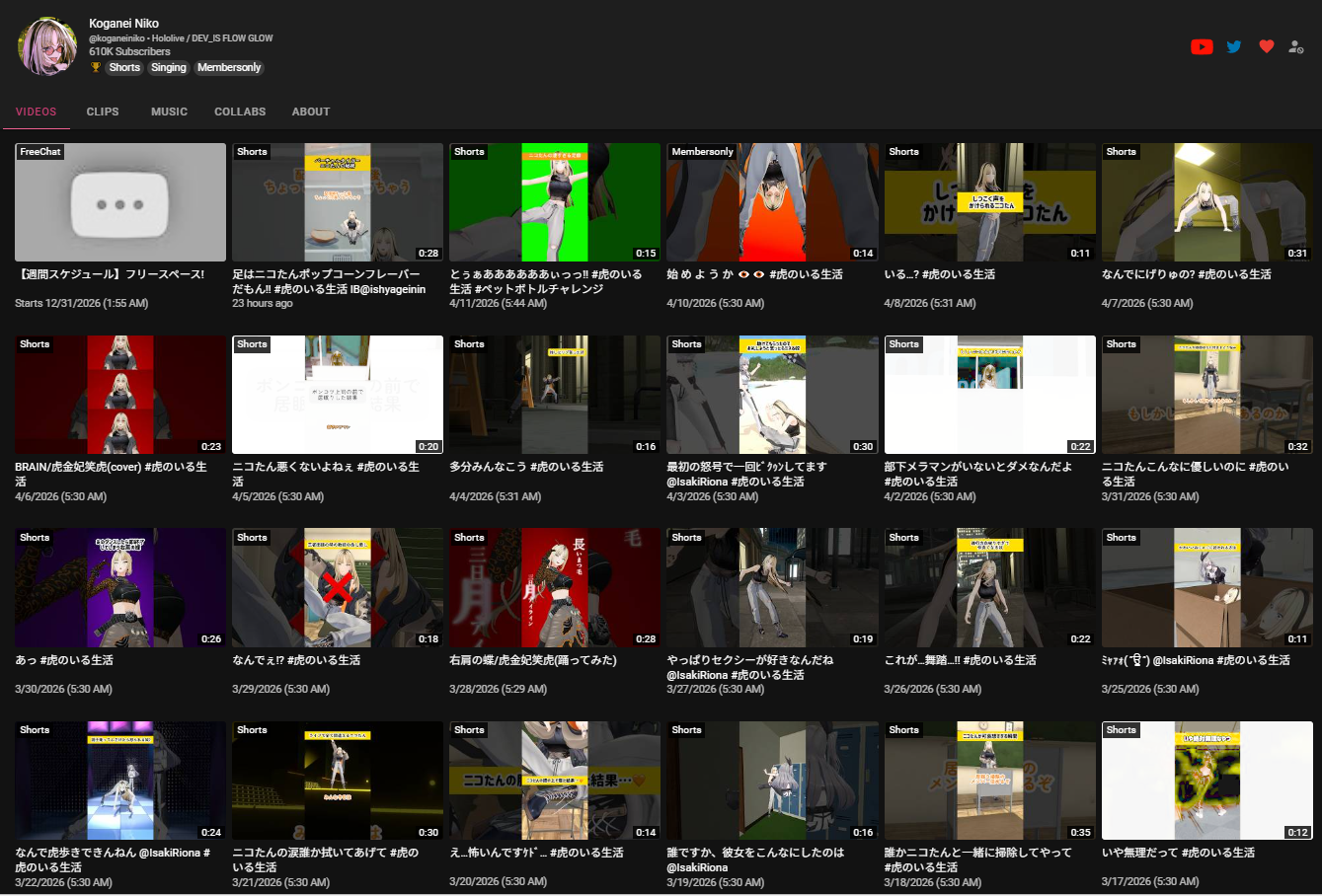Open the 誰ですか、彼女をこんなにしたのは video title
The height and width of the screenshot is (896, 1322).
pyautogui.click(x=755, y=859)
